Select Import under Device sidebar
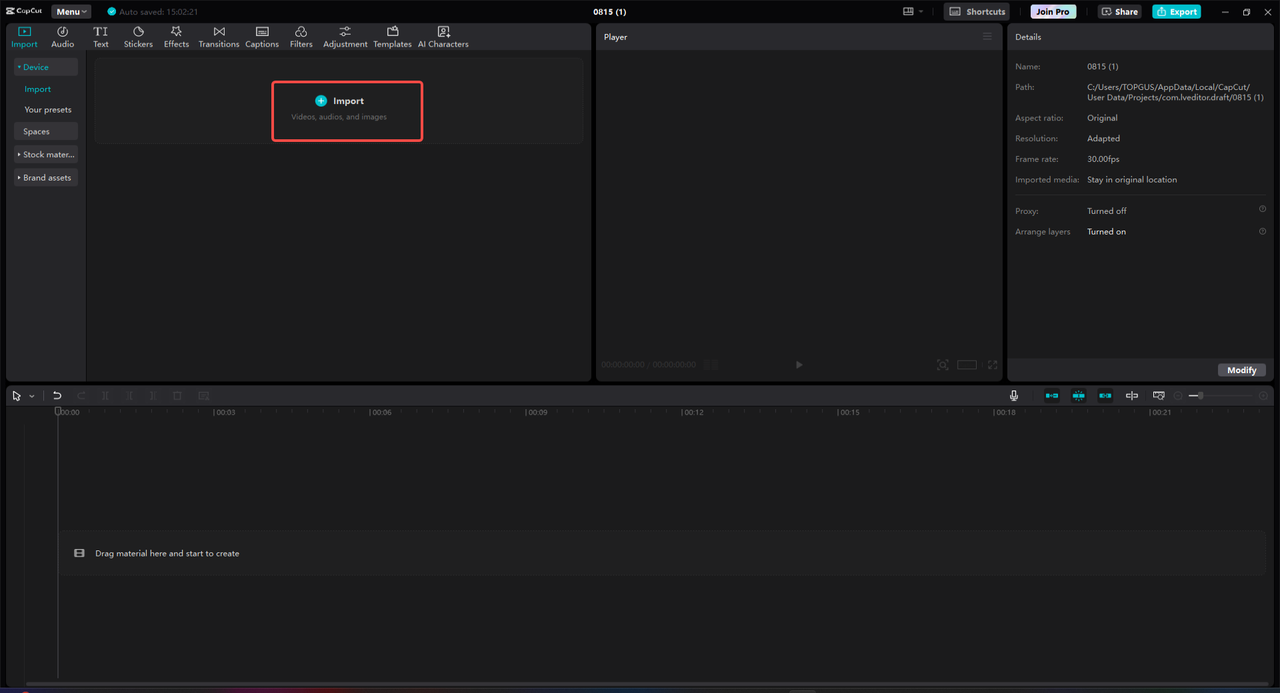Image resolution: width=1280 pixels, height=693 pixels. [x=38, y=89]
